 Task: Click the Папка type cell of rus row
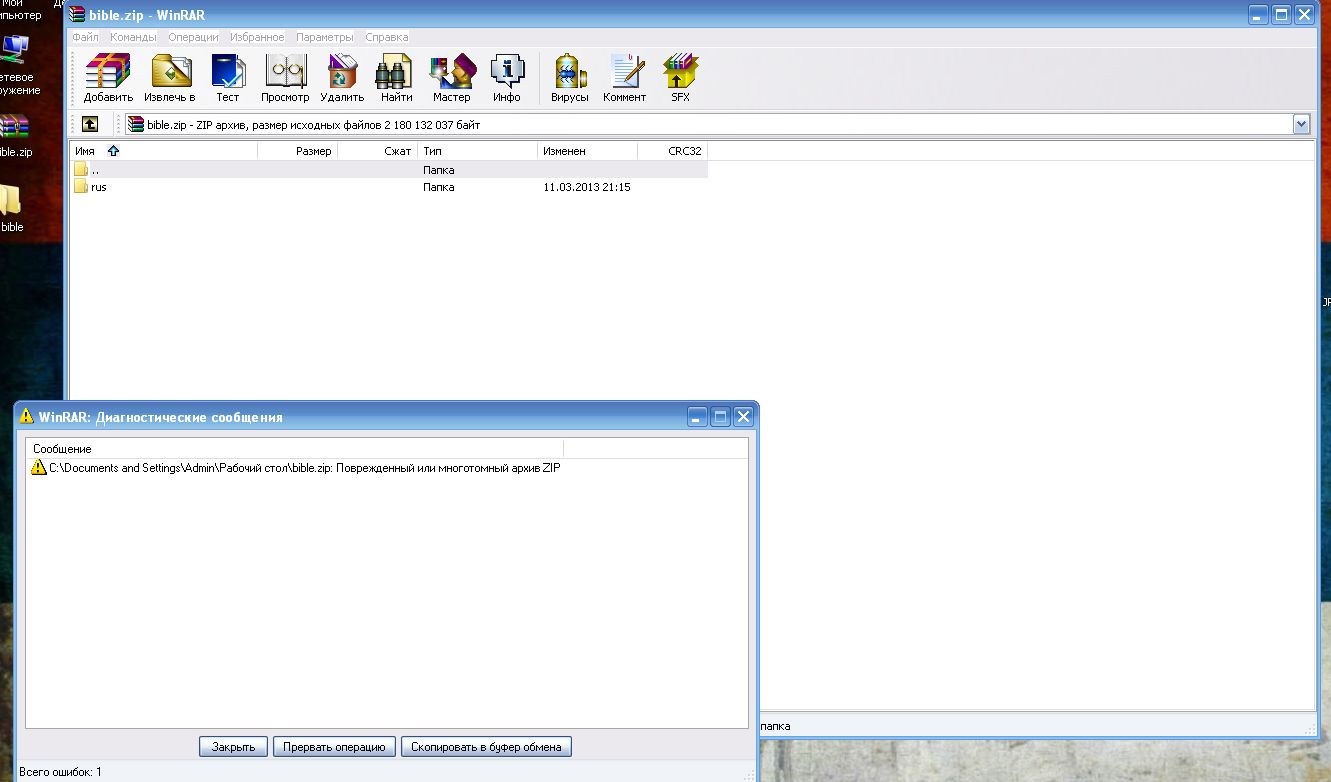[x=439, y=187]
